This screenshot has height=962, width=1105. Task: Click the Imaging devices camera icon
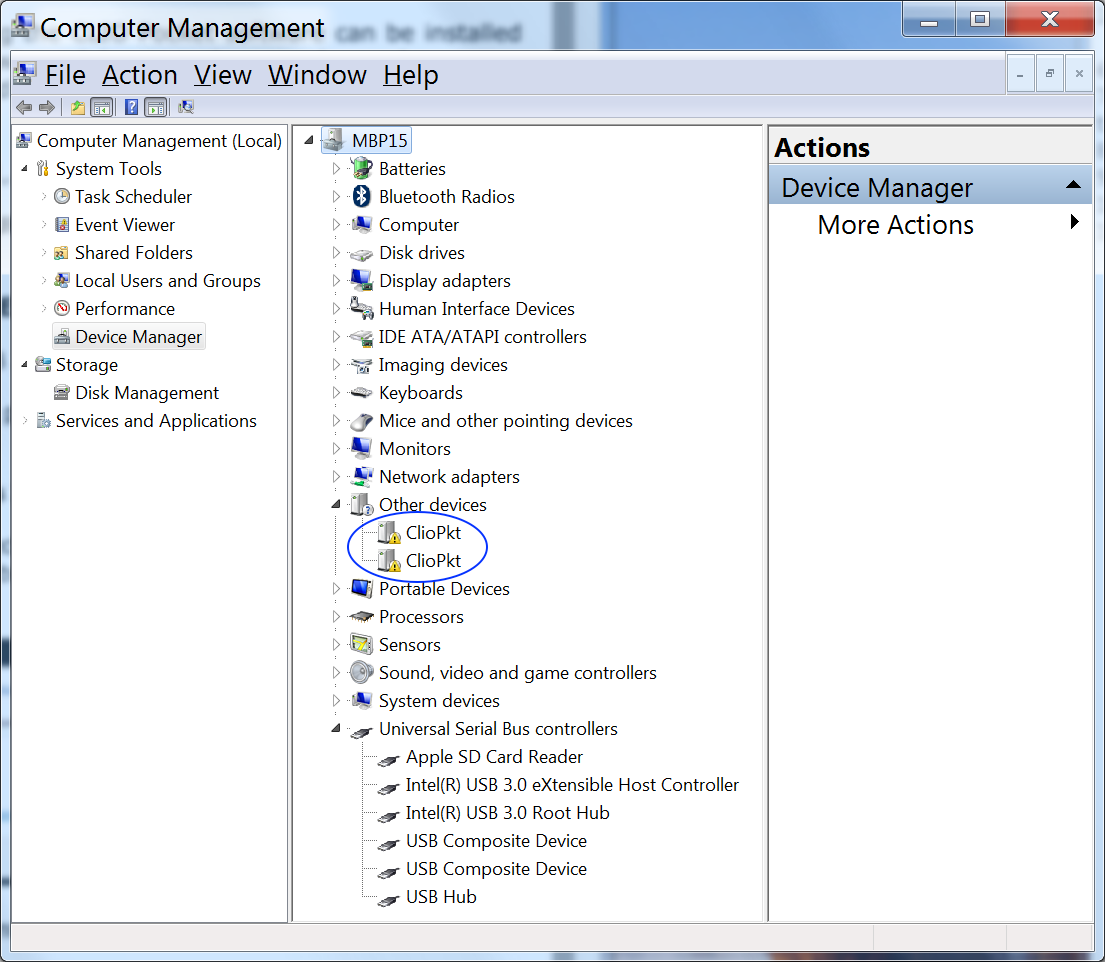point(362,365)
